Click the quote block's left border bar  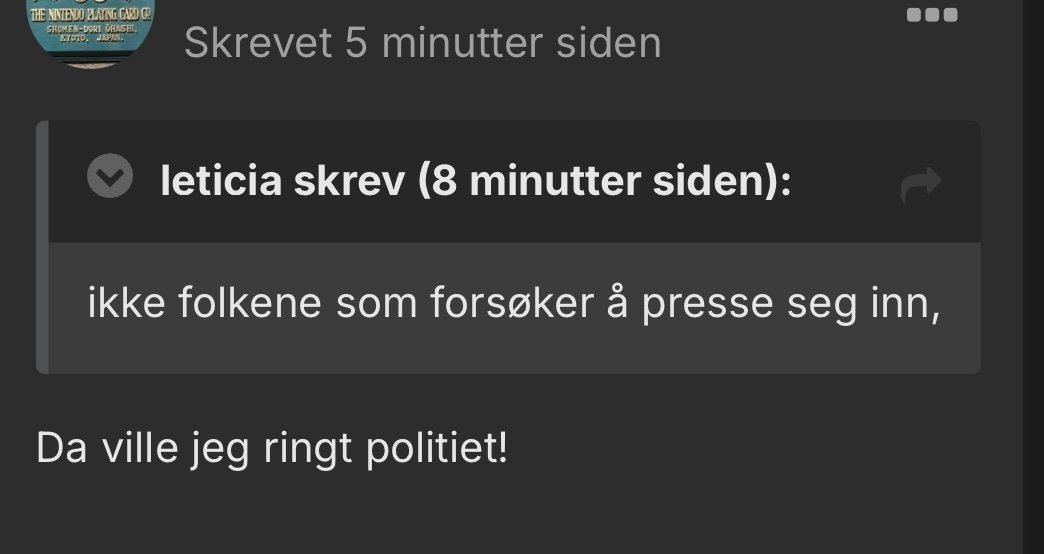point(42,247)
